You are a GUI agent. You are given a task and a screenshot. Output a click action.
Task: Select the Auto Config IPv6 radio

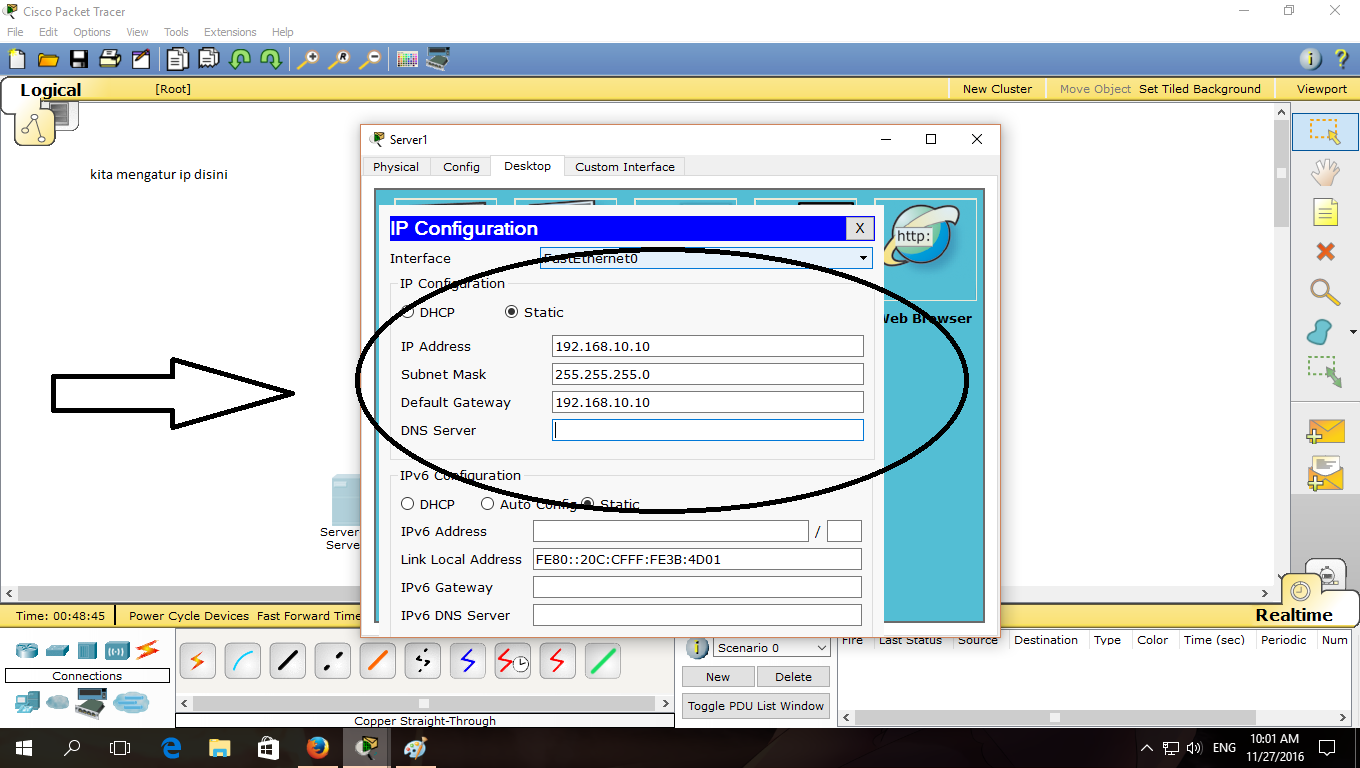(x=488, y=504)
